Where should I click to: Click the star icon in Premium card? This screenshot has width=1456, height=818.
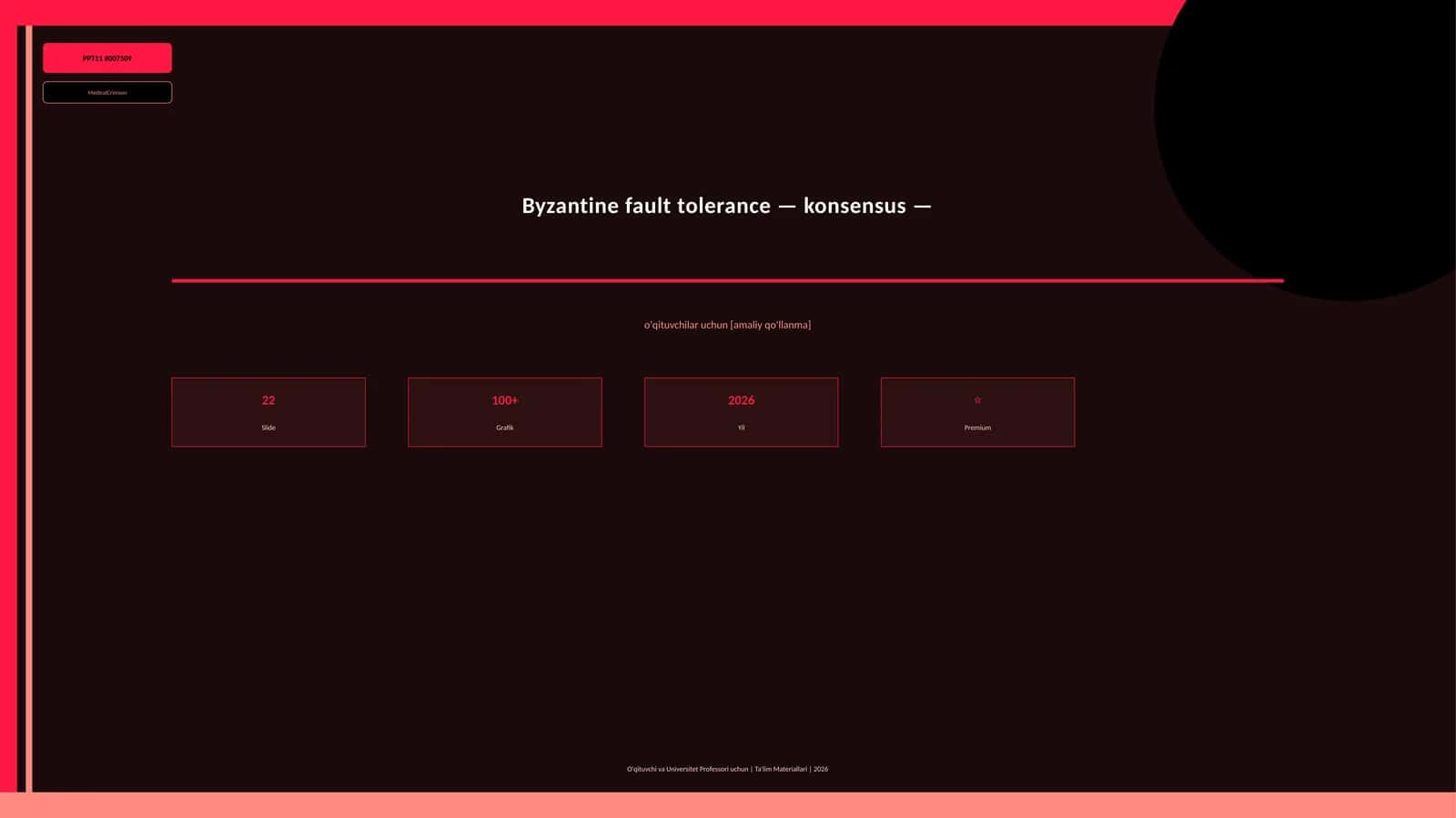977,400
